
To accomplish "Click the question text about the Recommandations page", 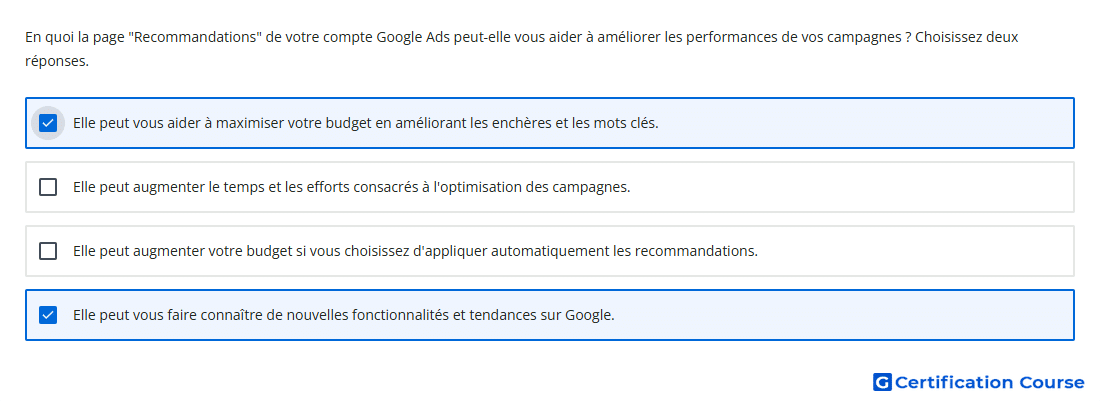I will 521,49.
